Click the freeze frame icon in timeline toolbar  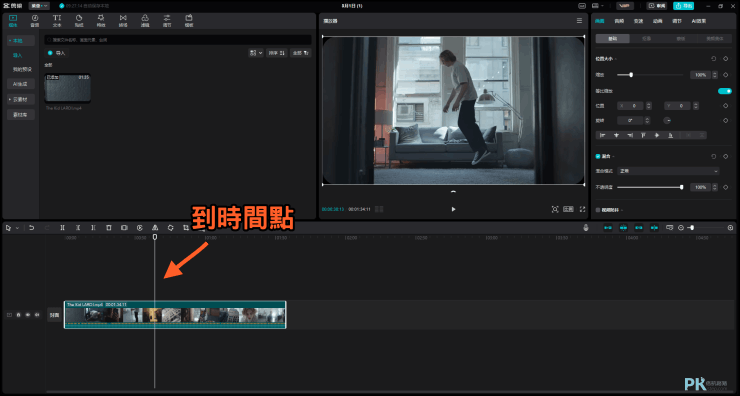point(124,227)
